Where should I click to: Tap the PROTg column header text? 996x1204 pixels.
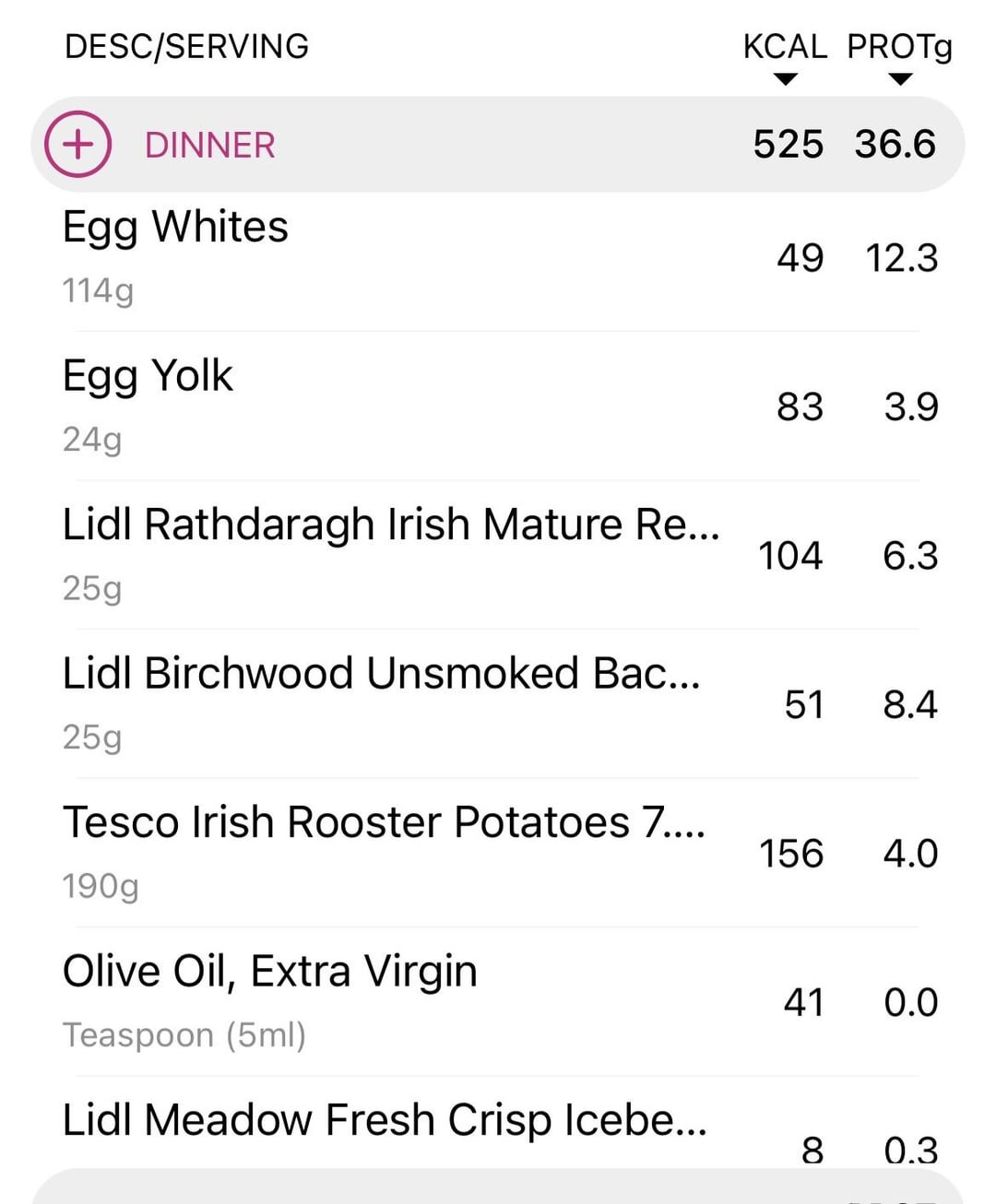[899, 46]
